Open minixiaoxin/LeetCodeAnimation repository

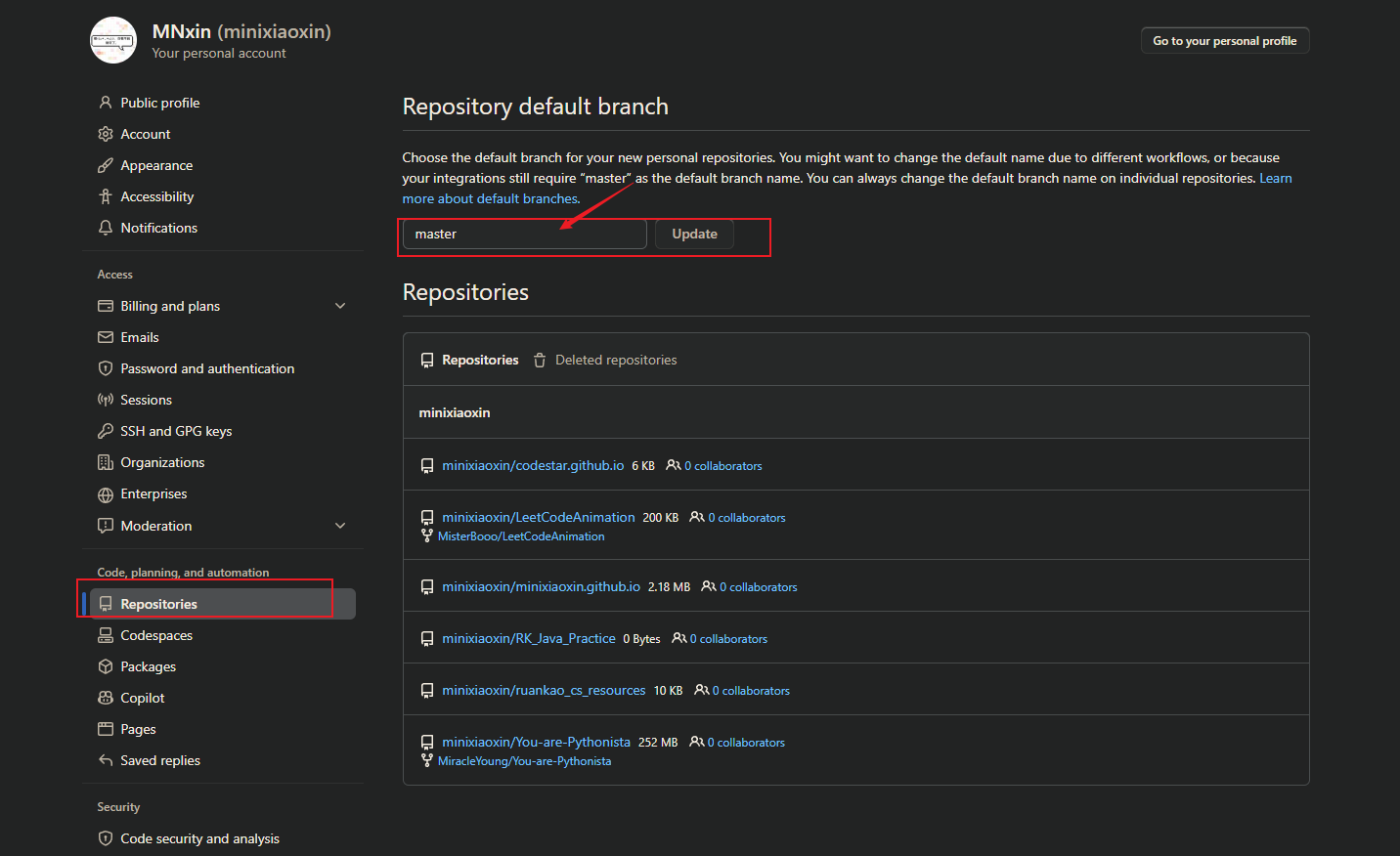[x=539, y=518]
